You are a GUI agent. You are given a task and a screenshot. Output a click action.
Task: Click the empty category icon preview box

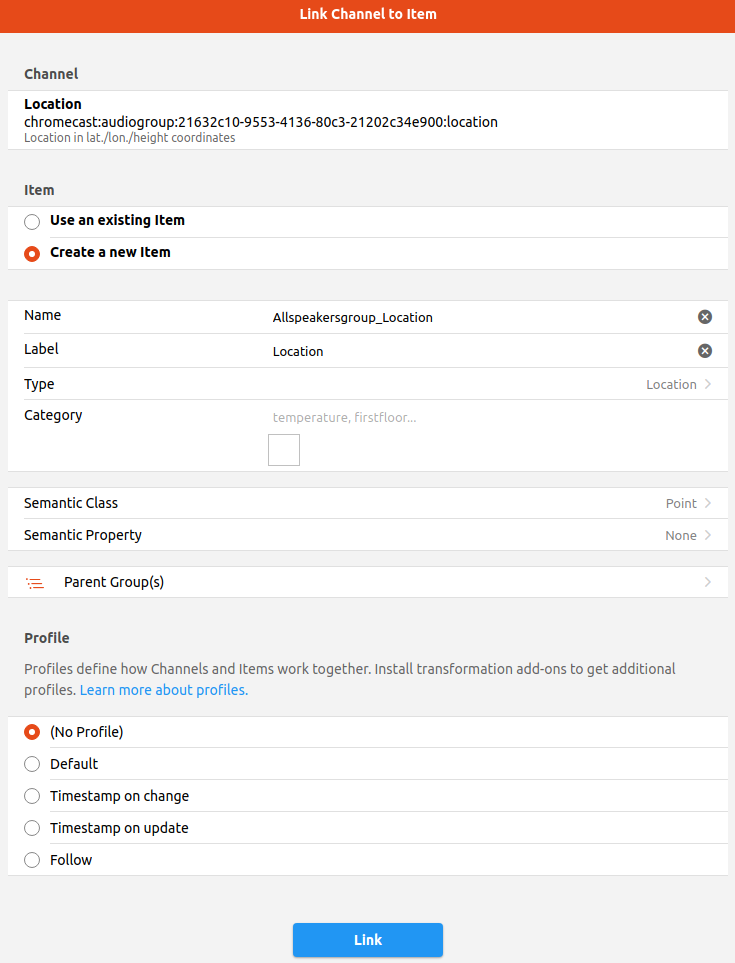[284, 450]
